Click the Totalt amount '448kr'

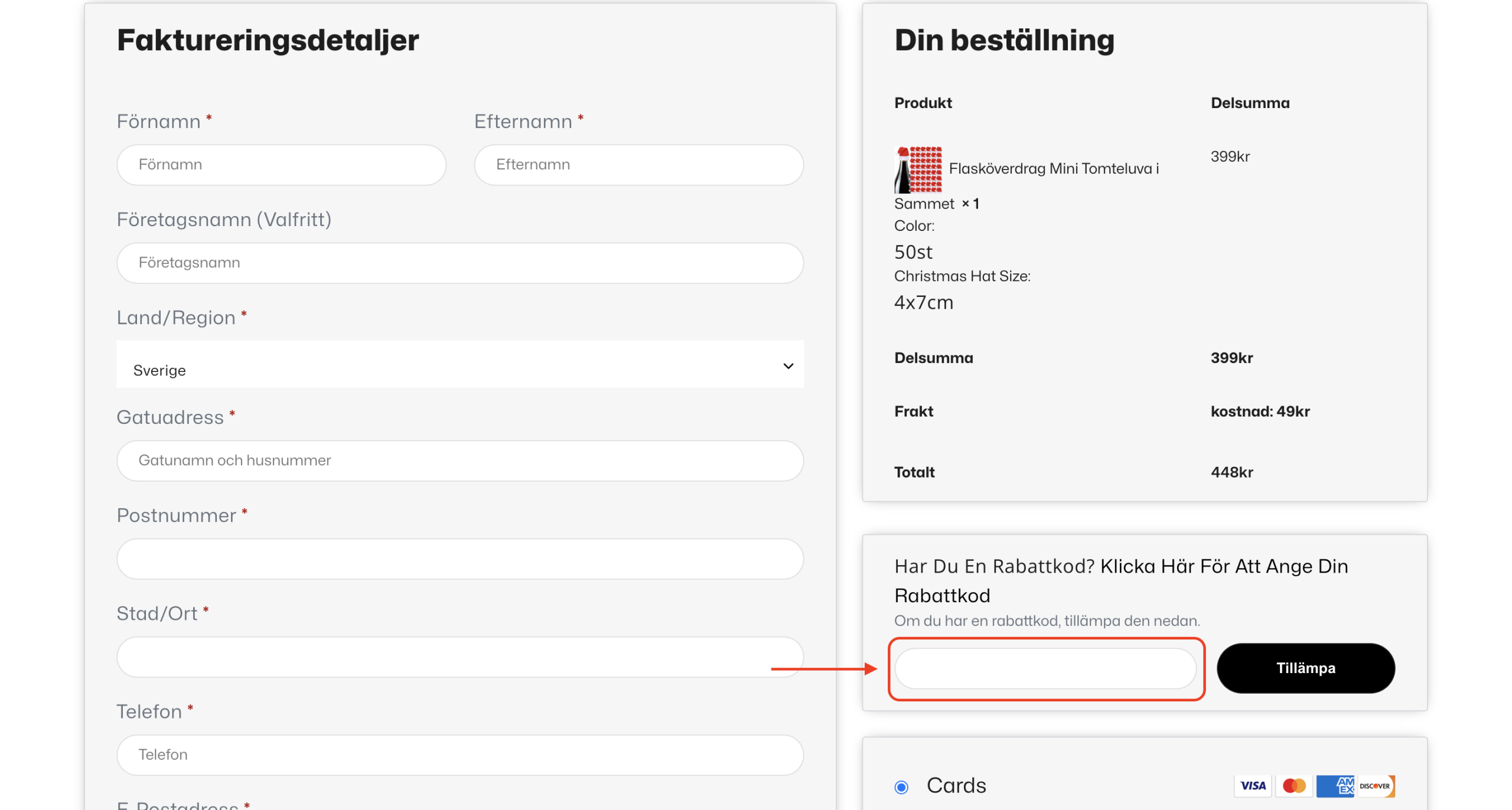coord(1232,472)
